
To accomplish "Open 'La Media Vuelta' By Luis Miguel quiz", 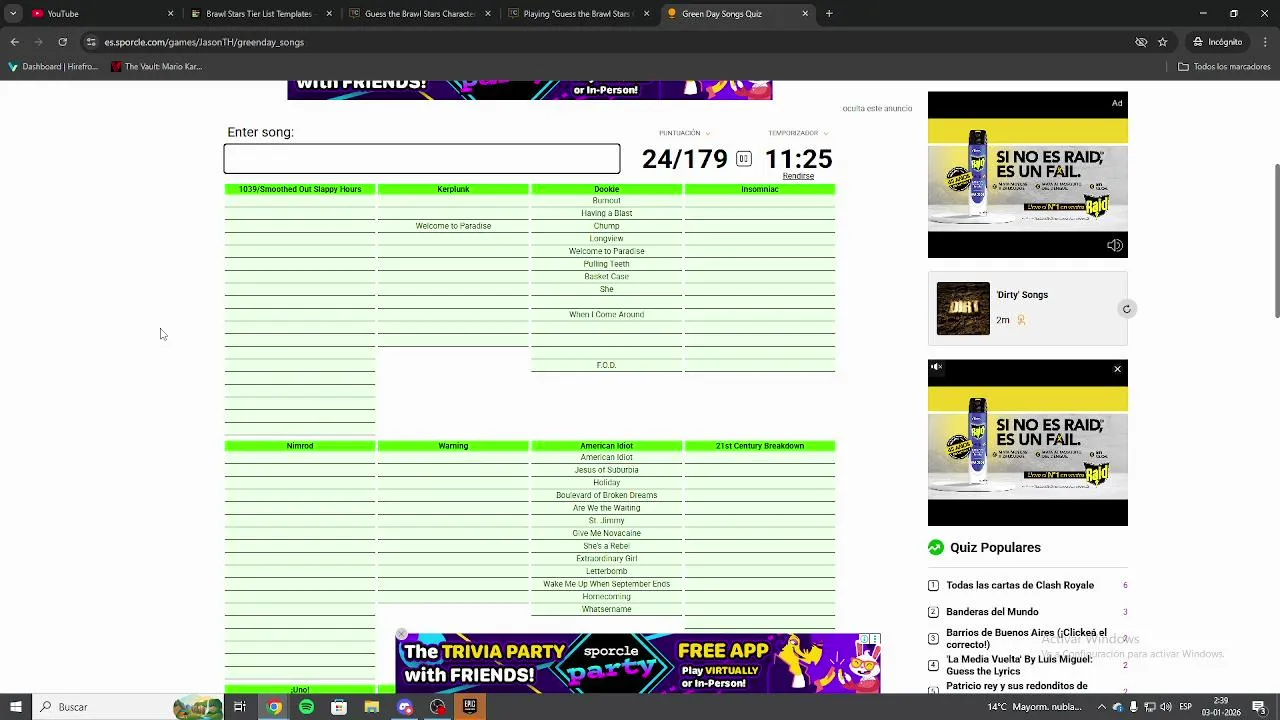I will click(1019, 665).
